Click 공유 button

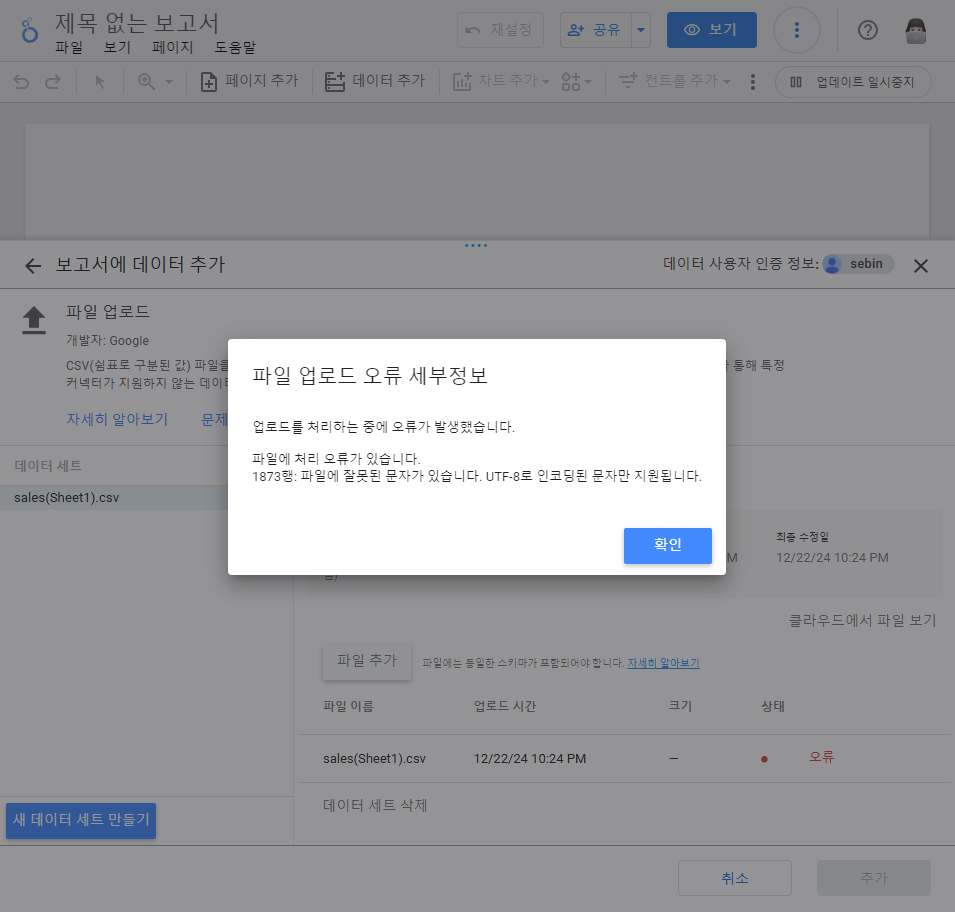coord(595,30)
